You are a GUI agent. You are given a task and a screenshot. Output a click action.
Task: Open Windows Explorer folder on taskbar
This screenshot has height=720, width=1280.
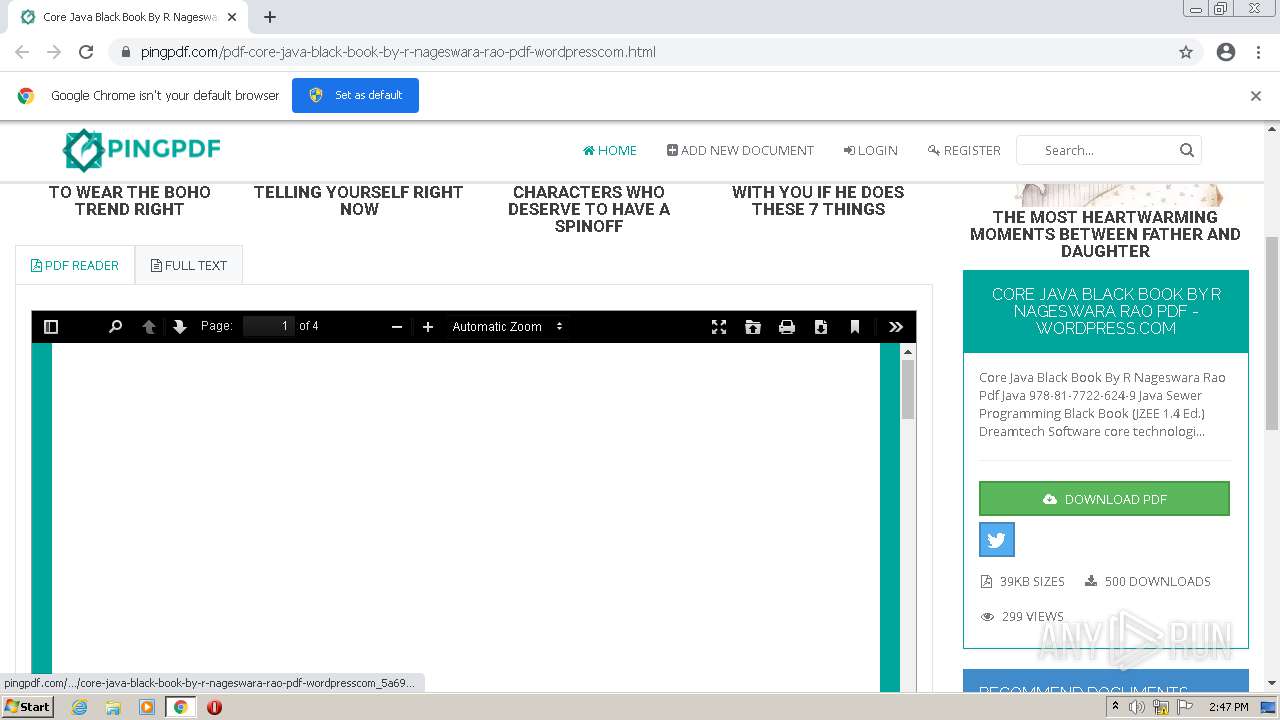pos(113,707)
